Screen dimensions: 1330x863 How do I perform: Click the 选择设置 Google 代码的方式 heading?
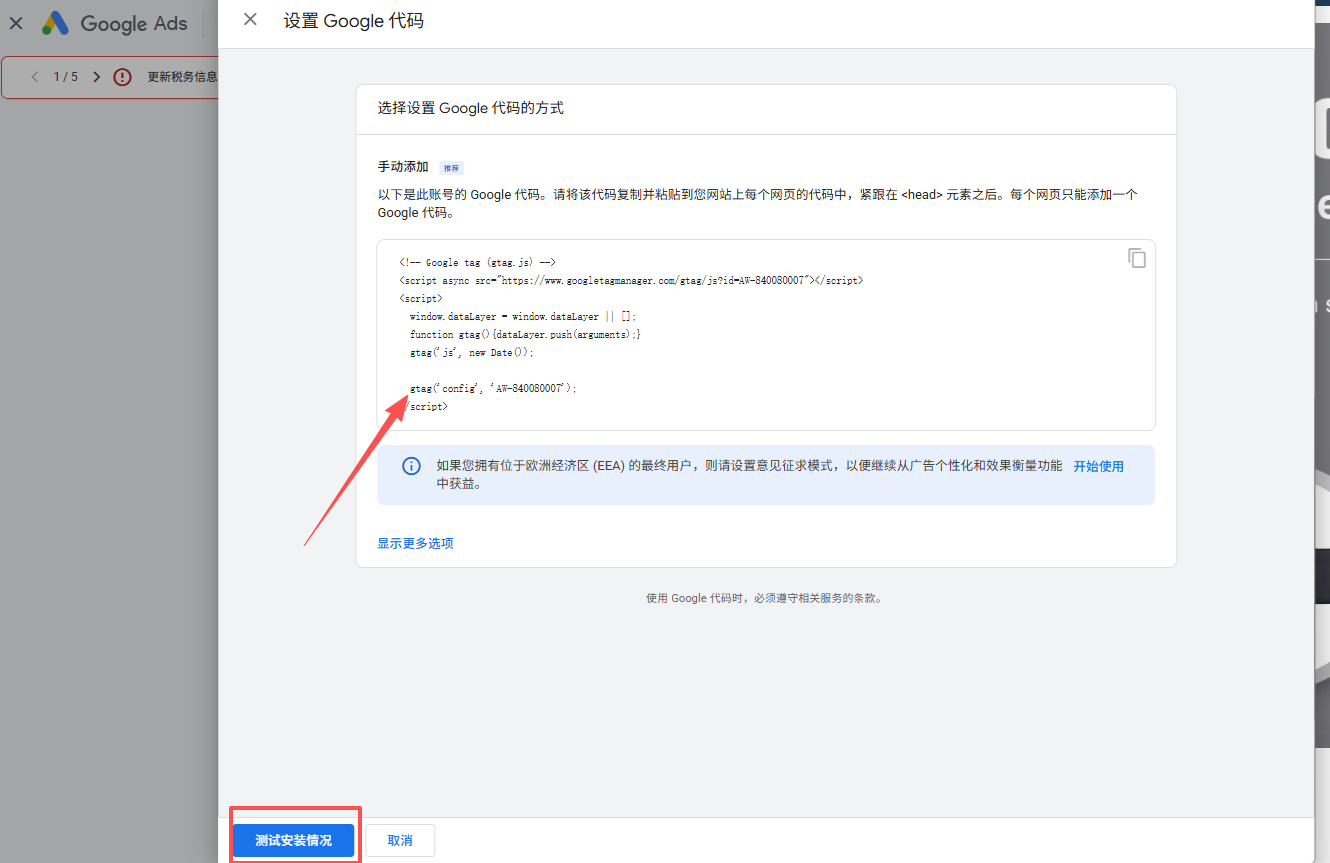click(x=470, y=108)
